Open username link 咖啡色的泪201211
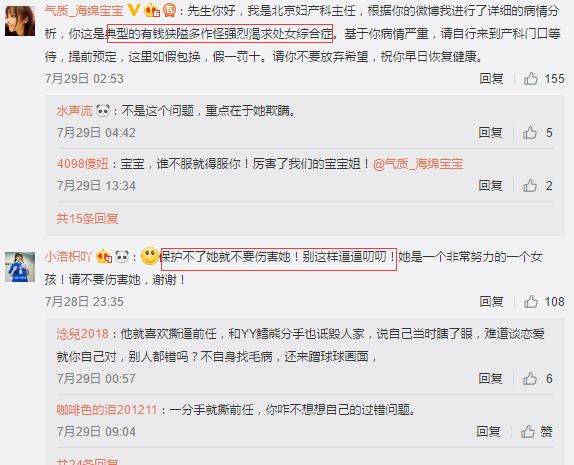 pos(107,409)
